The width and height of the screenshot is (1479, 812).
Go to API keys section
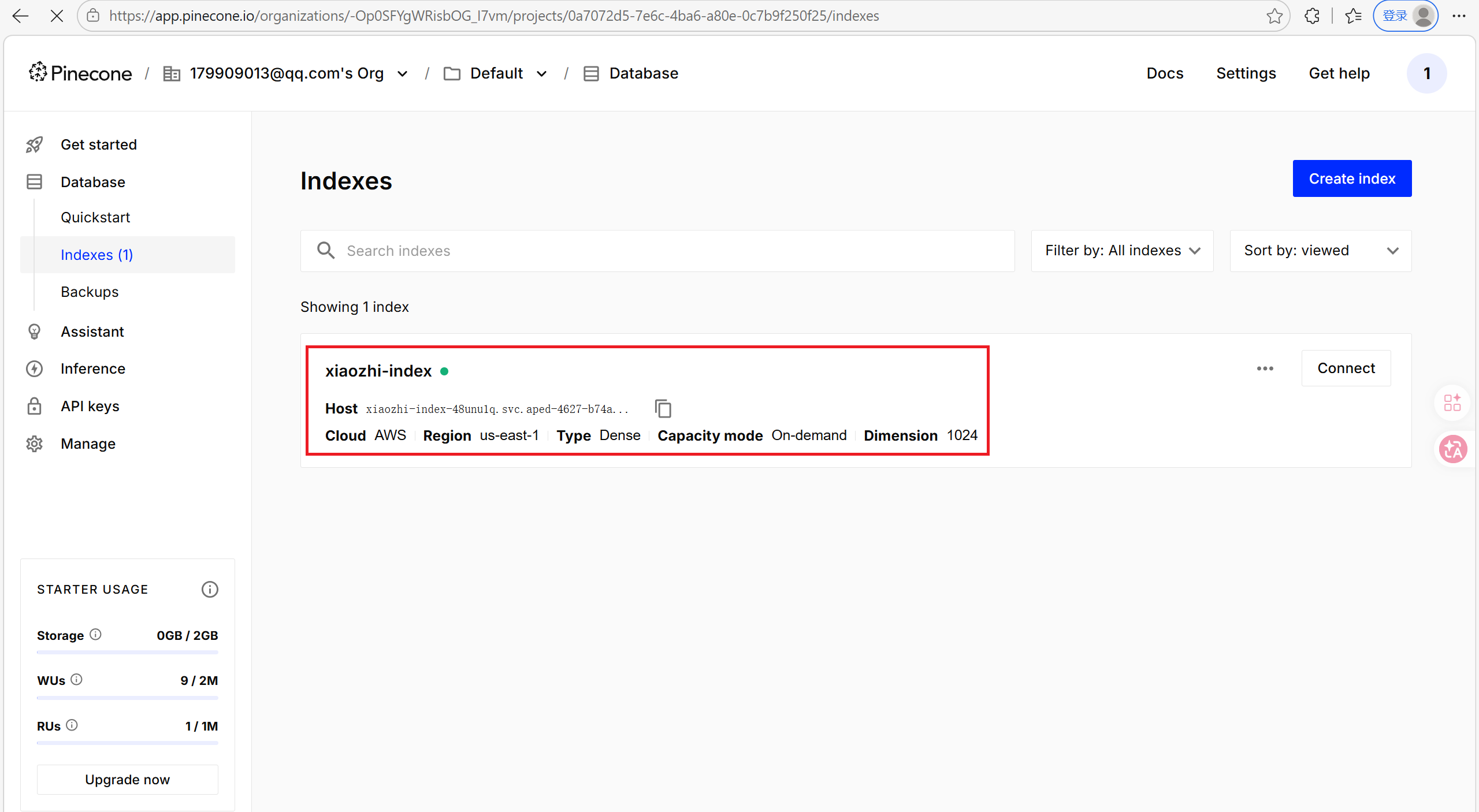[90, 406]
